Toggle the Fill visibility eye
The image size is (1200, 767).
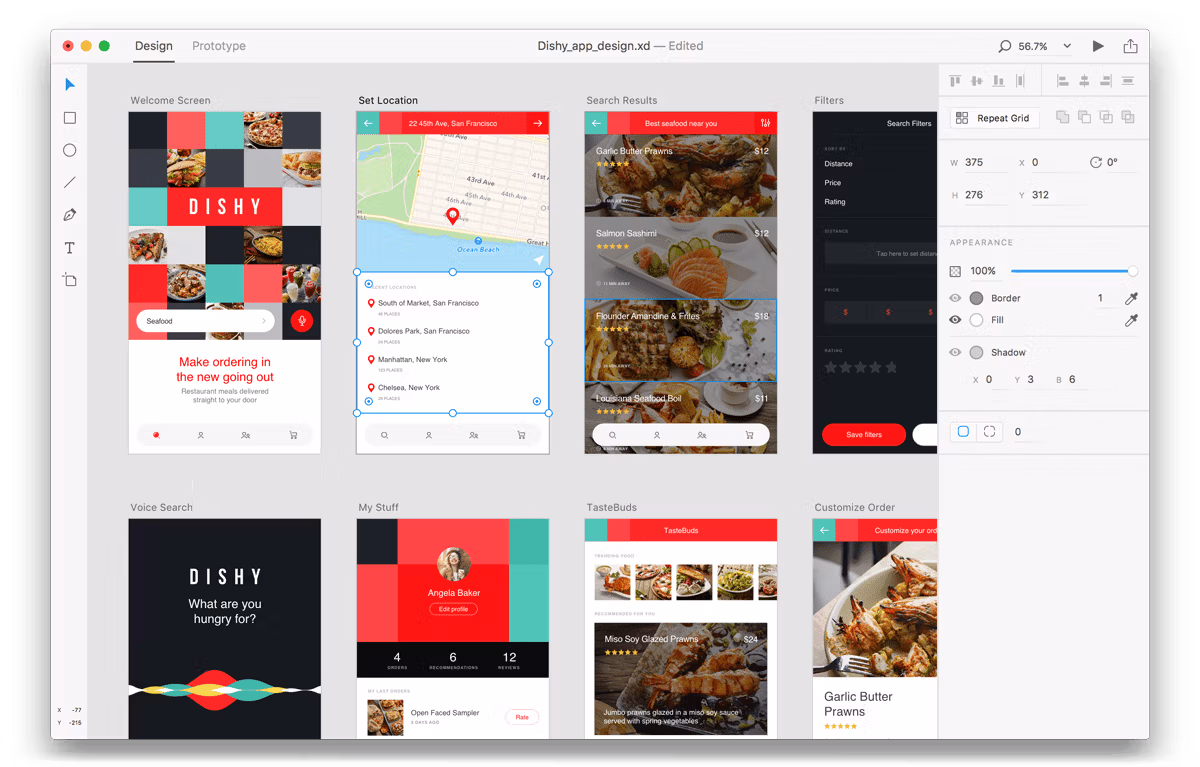[x=955, y=320]
